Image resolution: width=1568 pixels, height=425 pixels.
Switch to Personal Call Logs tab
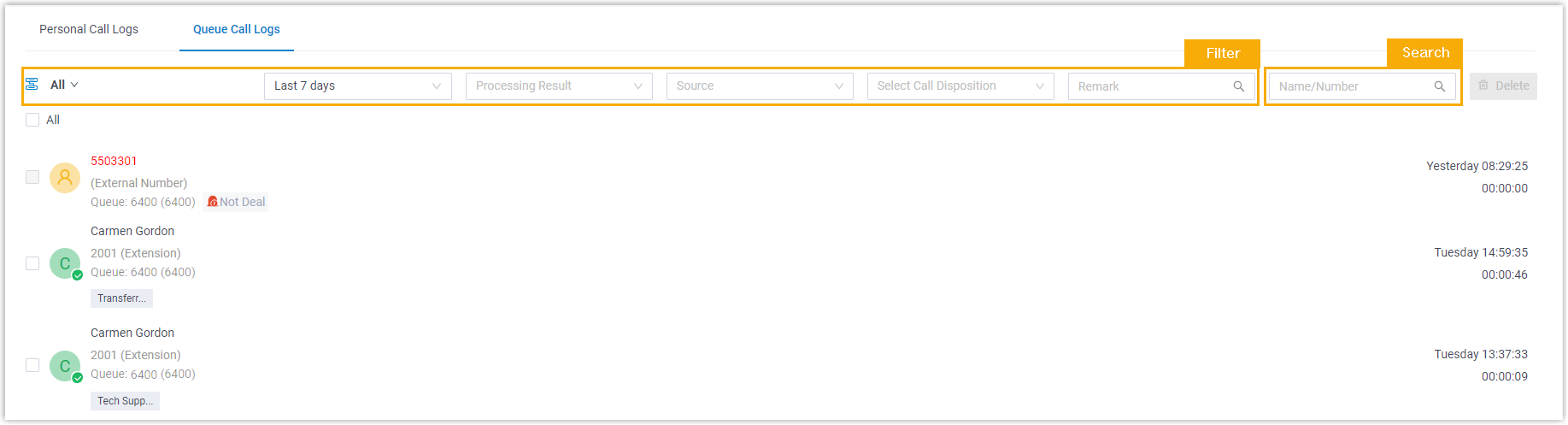(x=89, y=29)
